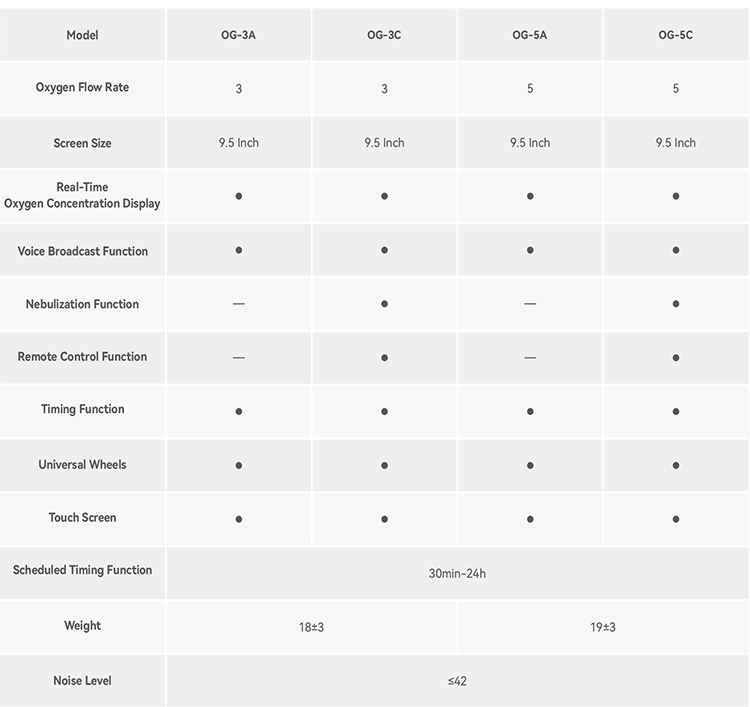
Task: Click the 18±3 weight value
Action: [x=311, y=627]
